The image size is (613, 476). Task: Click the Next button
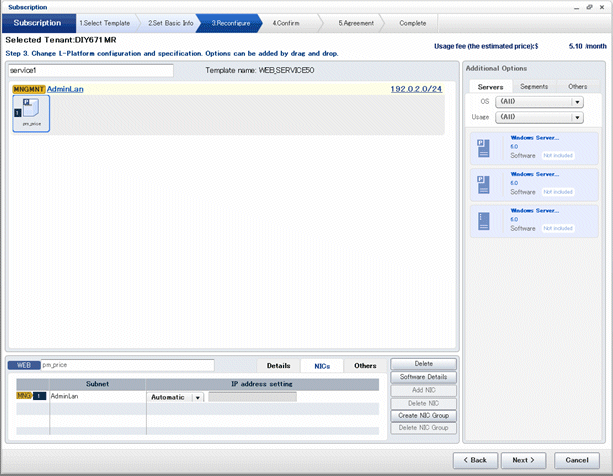[525, 460]
